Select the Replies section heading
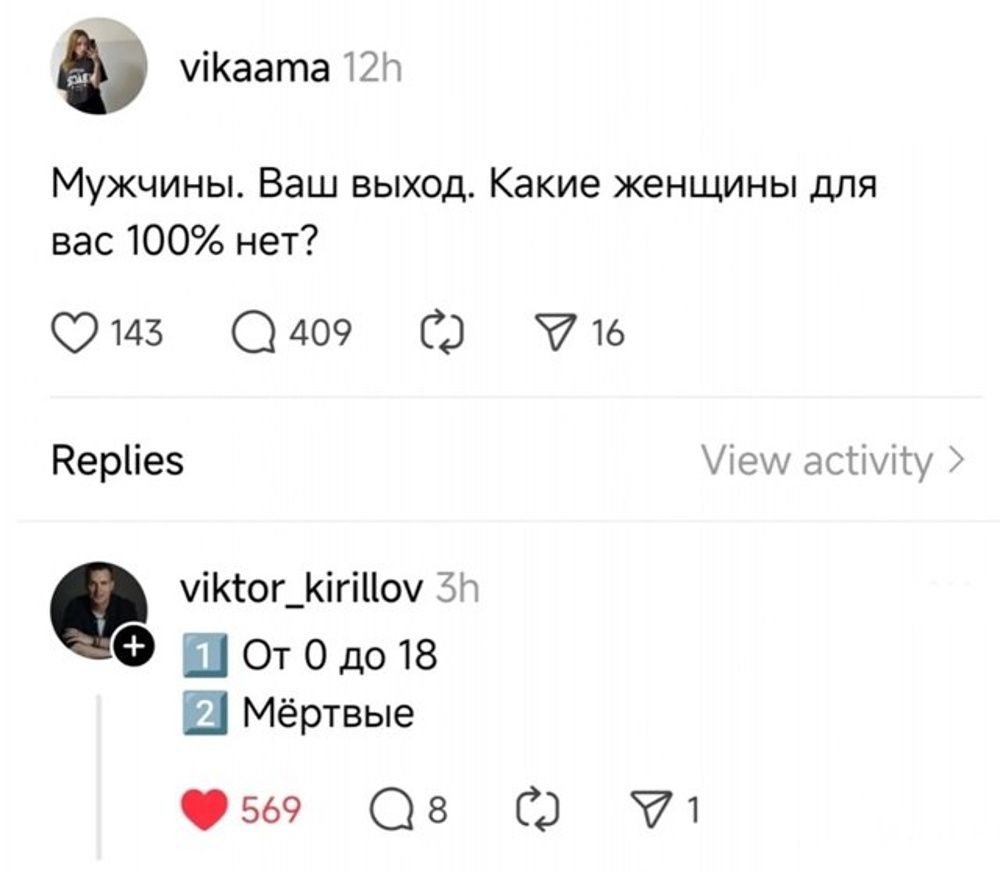The image size is (1000, 872). 117,461
